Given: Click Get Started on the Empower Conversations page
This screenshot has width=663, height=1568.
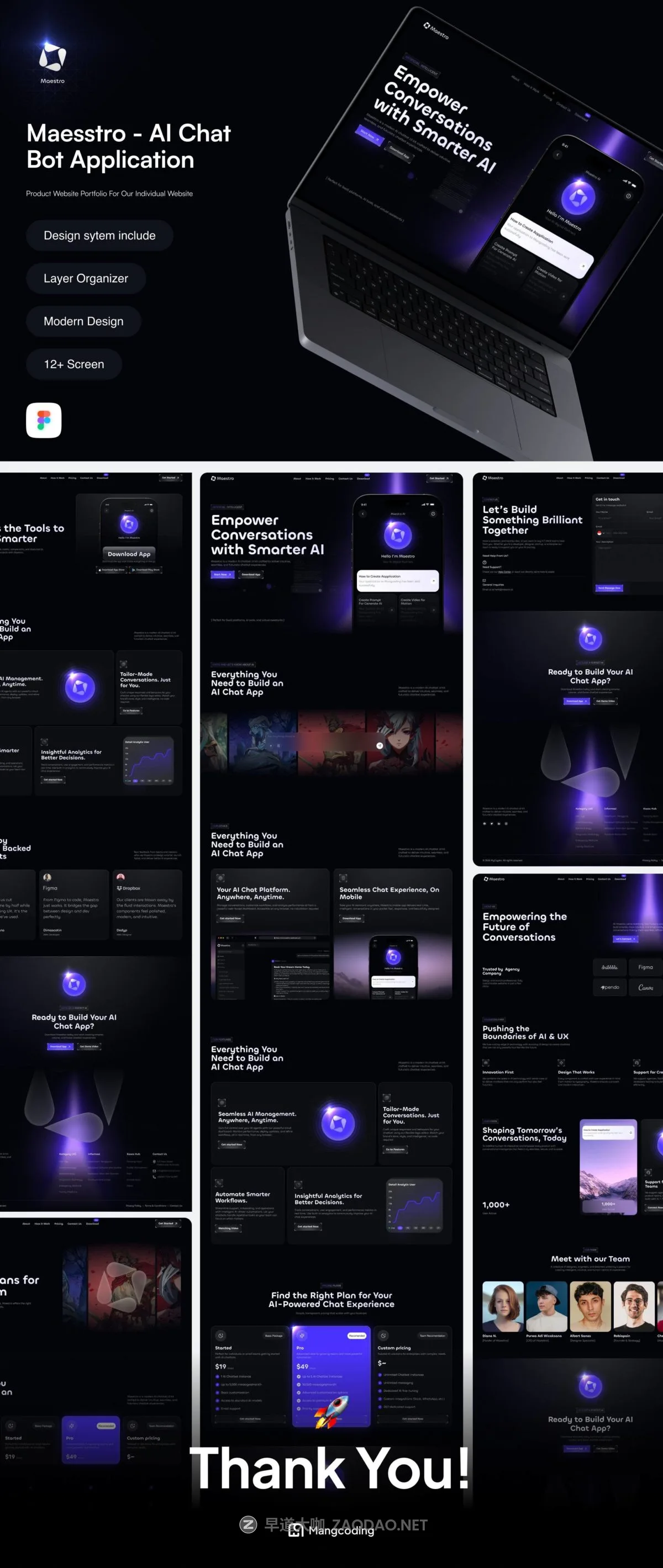Looking at the screenshot, I should 439,479.
